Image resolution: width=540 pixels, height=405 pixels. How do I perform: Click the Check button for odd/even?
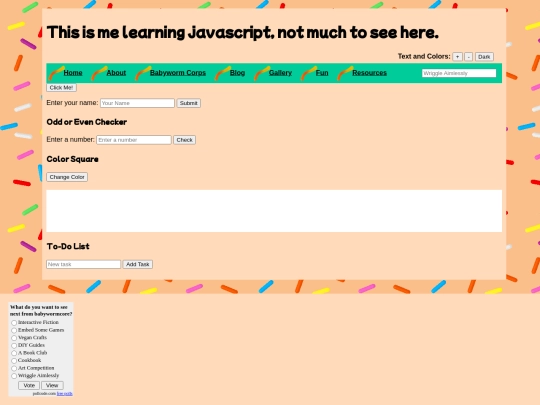coord(185,140)
